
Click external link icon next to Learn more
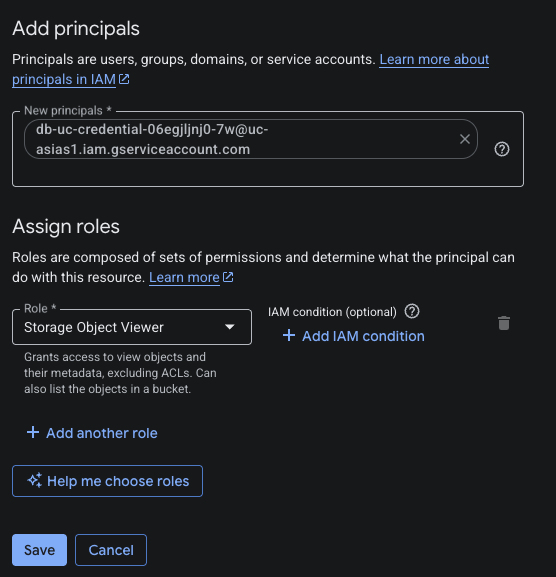click(228, 277)
